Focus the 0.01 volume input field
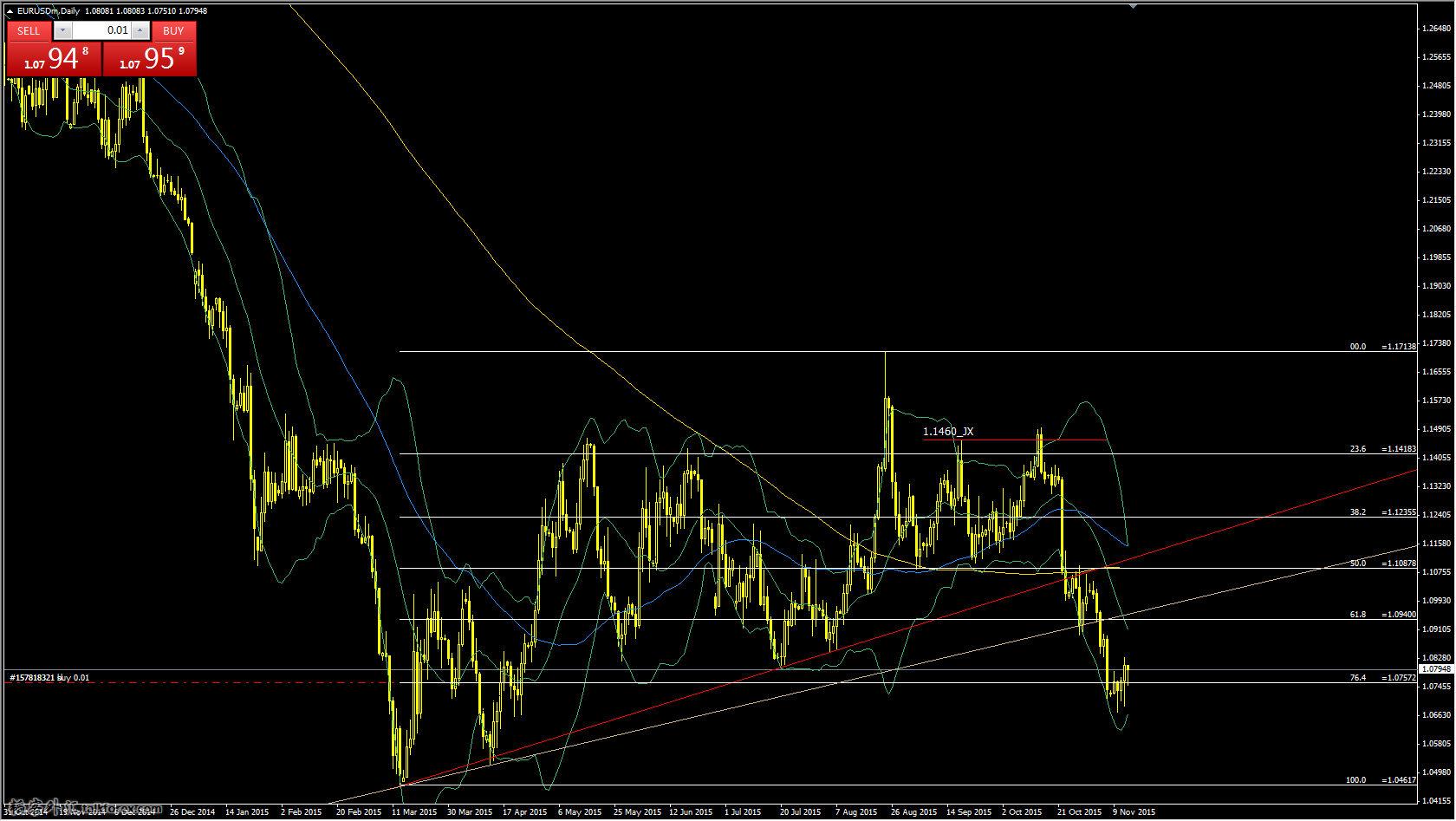The height and width of the screenshot is (821, 1456). pos(101,30)
